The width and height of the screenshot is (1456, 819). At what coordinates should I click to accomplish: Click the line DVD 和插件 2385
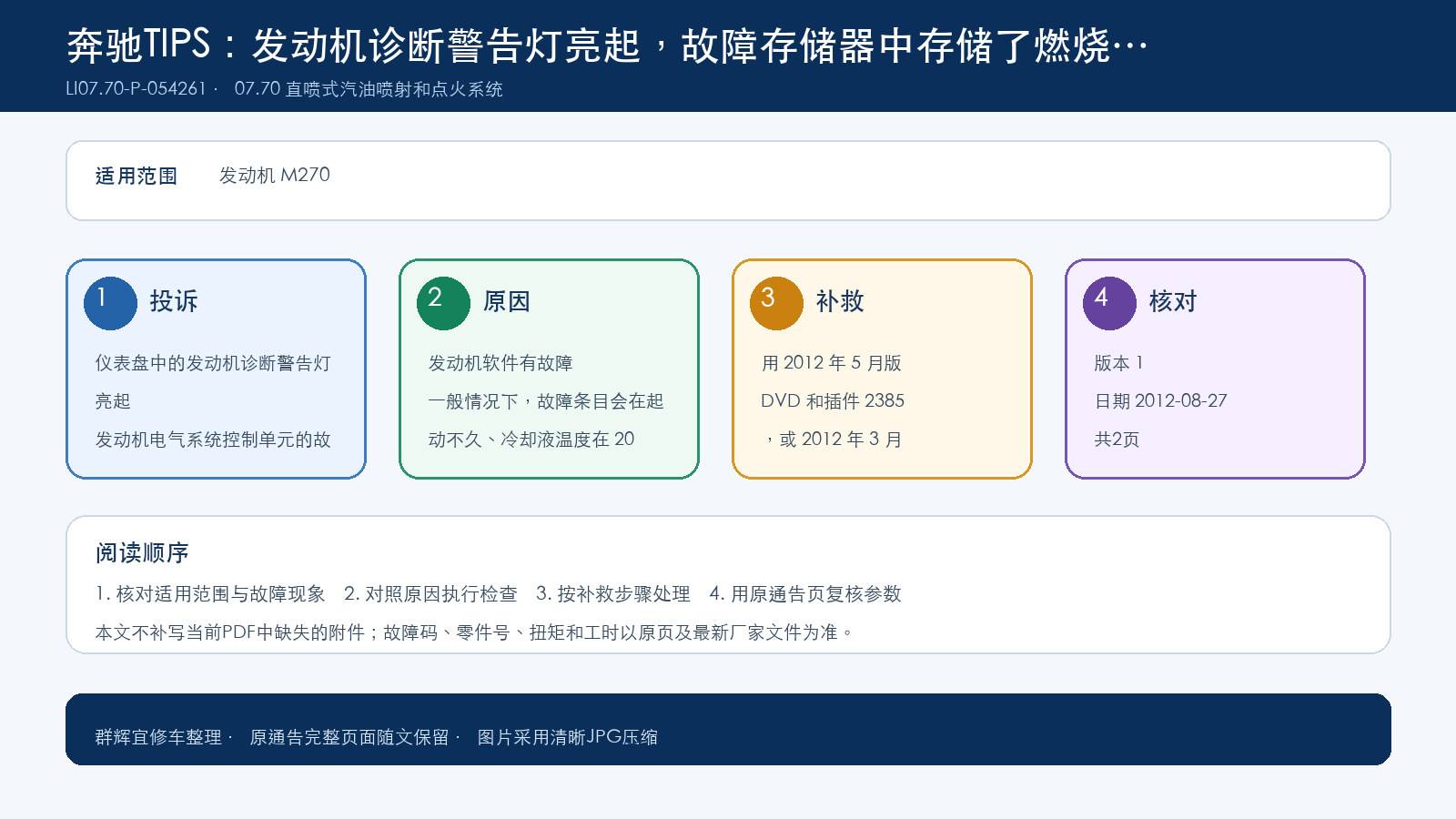(833, 401)
